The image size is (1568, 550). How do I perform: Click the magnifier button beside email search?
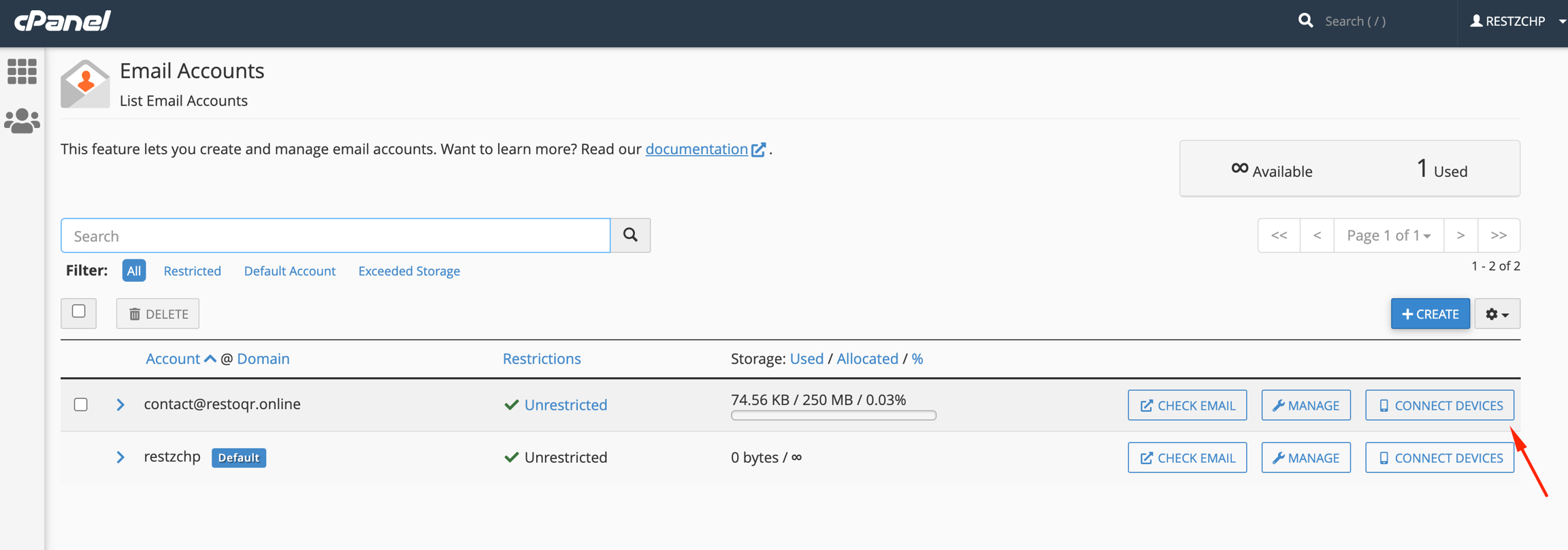[630, 236]
